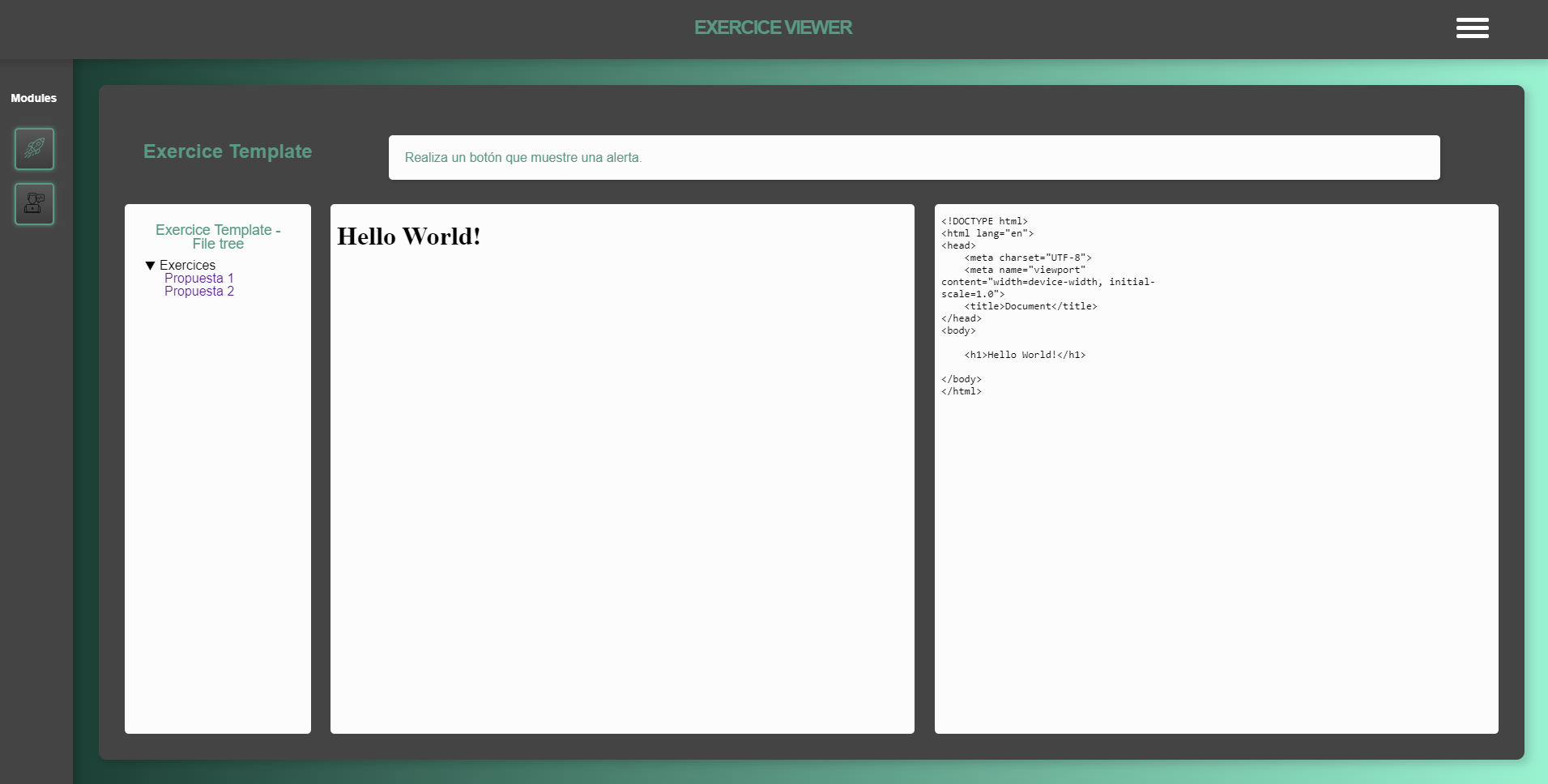Screen dimensions: 1548x784
Task: Click the Exercice Template heading
Action: click(x=228, y=151)
